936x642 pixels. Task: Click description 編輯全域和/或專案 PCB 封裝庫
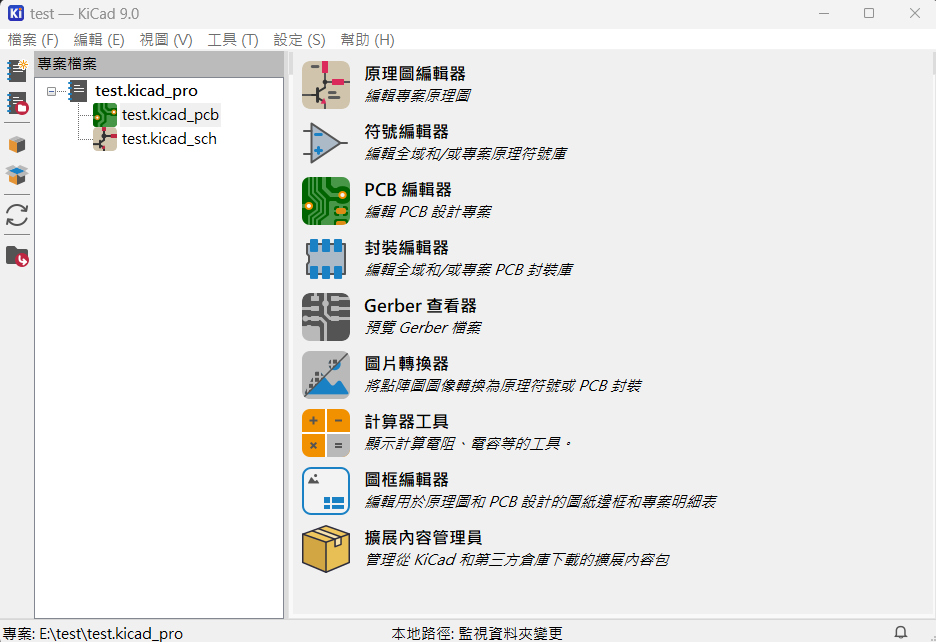point(469,269)
